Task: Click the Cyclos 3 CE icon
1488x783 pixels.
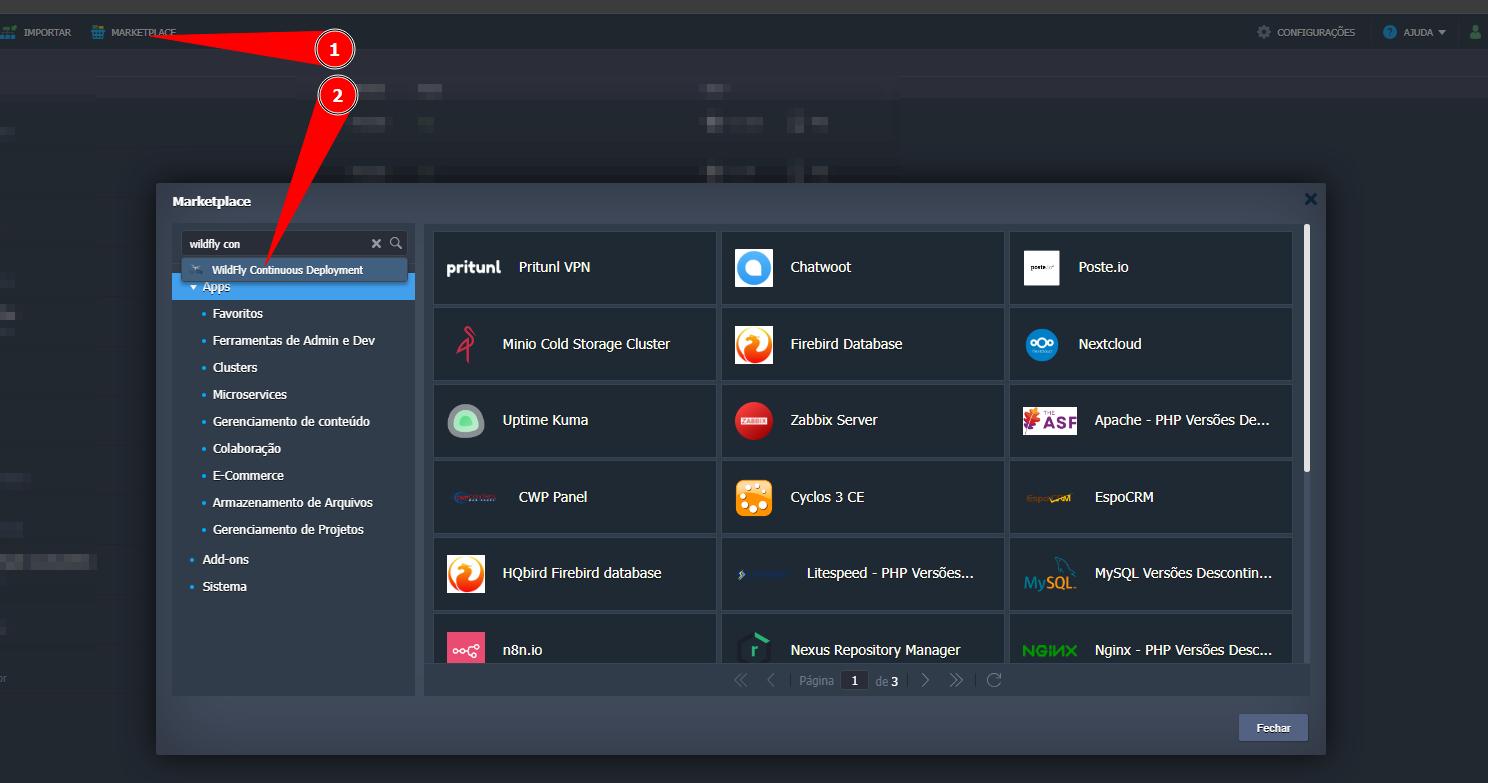Action: (753, 497)
